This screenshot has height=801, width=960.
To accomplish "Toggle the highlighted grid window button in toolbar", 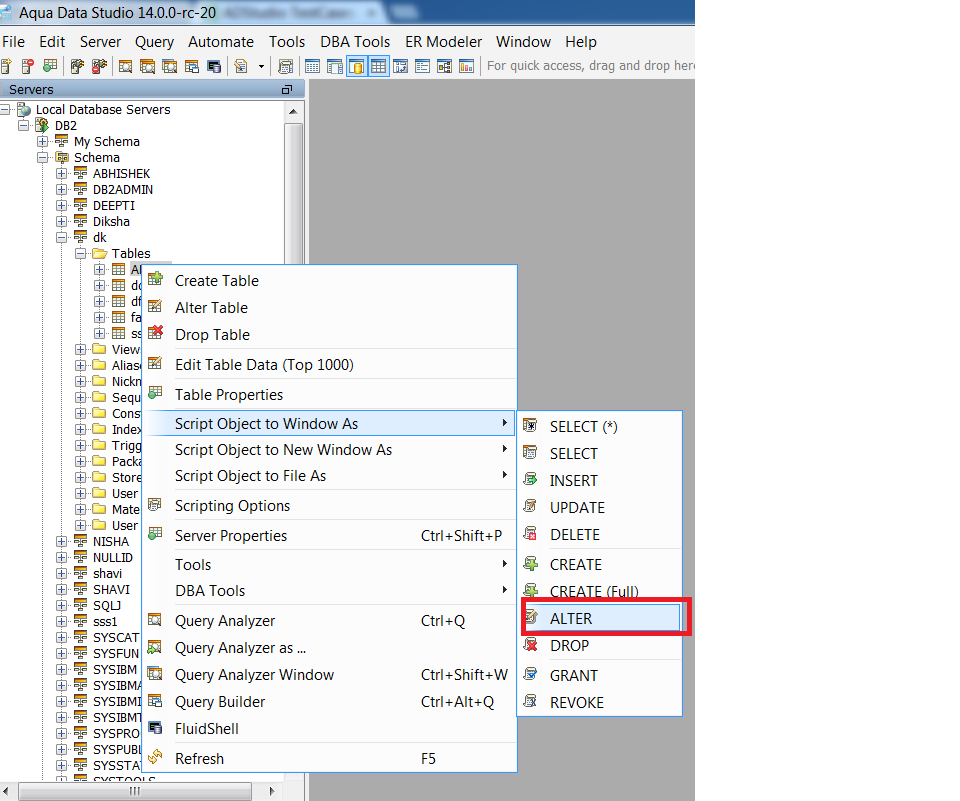I will pos(378,66).
